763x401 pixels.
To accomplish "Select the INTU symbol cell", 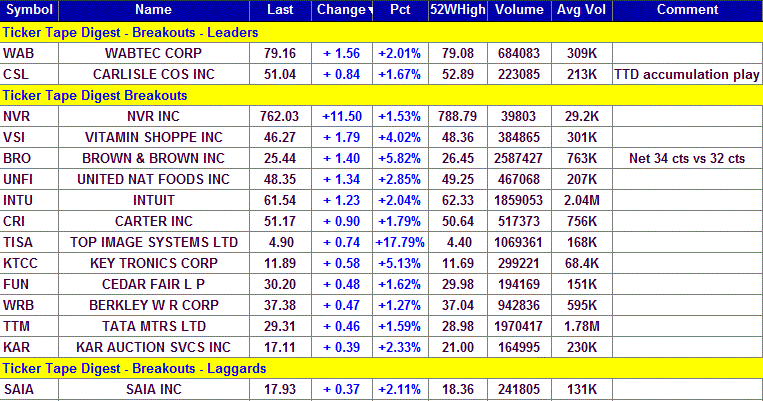I will tap(29, 200).
